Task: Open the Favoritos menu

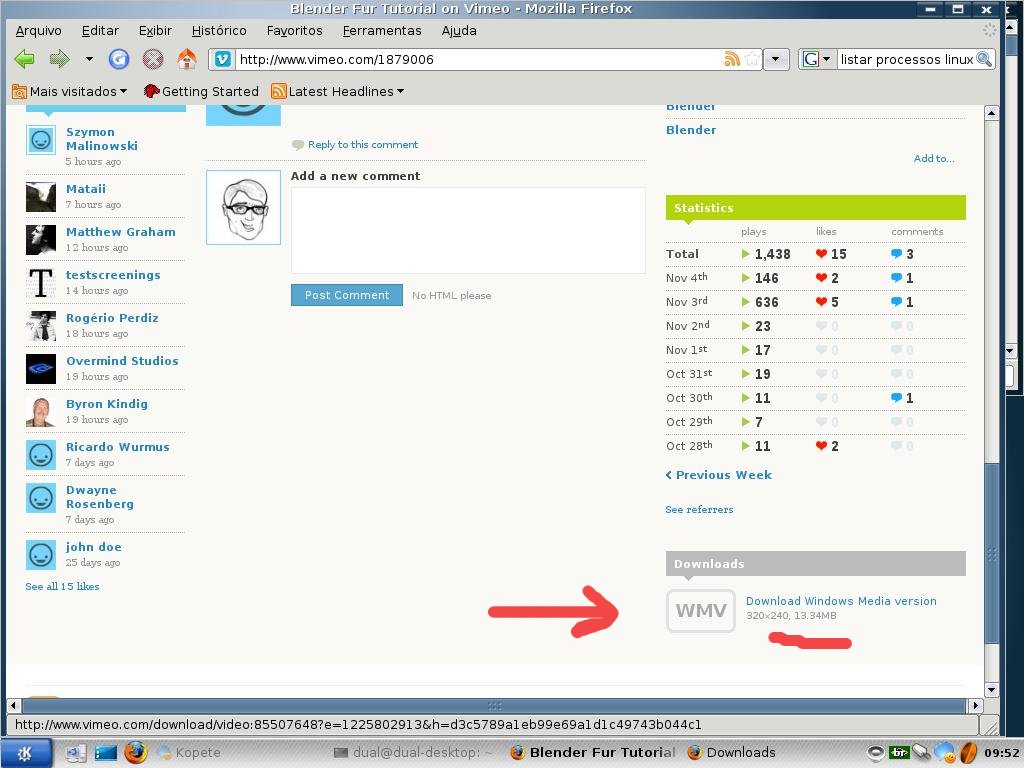Action: pos(295,31)
